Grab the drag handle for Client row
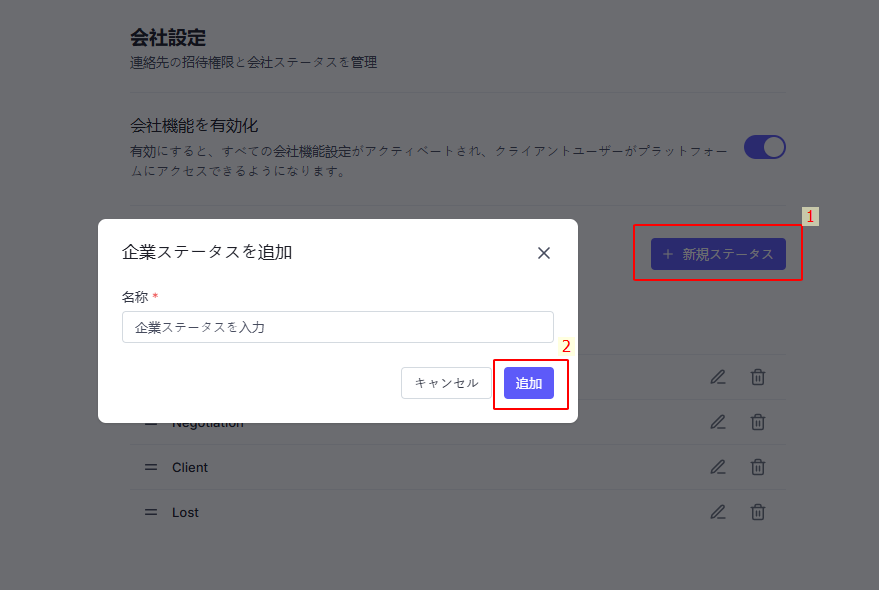This screenshot has height=590, width=879. (151, 467)
